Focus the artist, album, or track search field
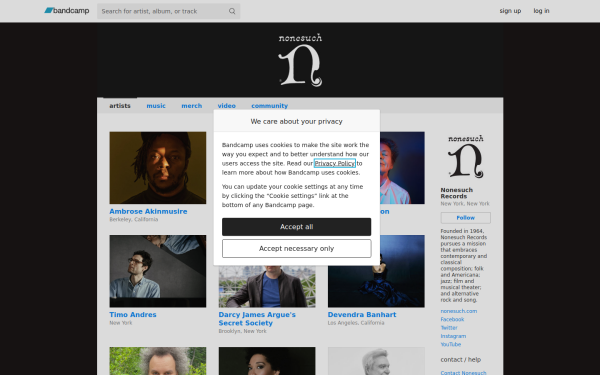Screen dimensions: 600x375 click(x=168, y=11)
